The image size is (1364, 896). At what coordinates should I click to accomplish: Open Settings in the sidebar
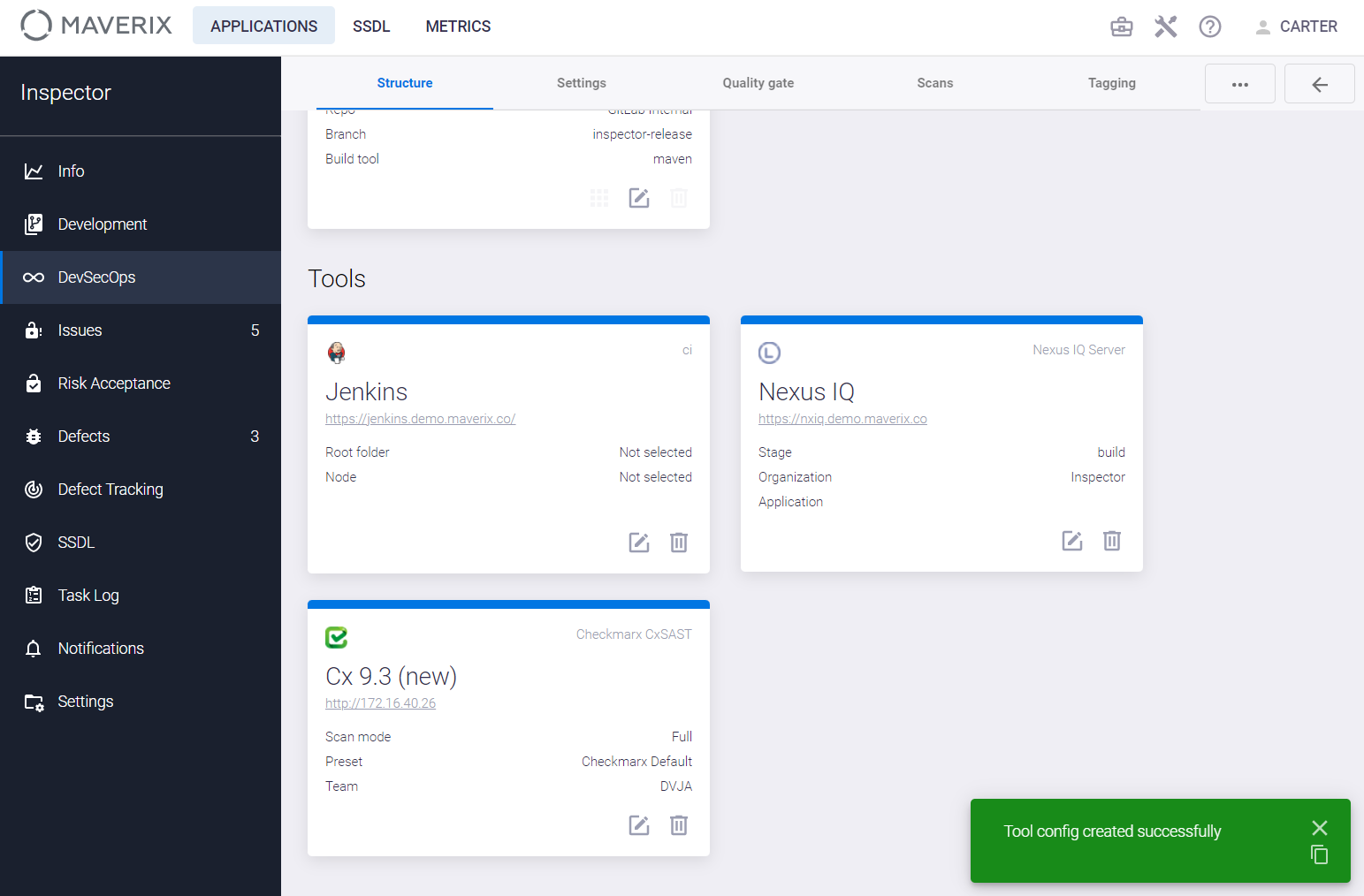point(141,702)
